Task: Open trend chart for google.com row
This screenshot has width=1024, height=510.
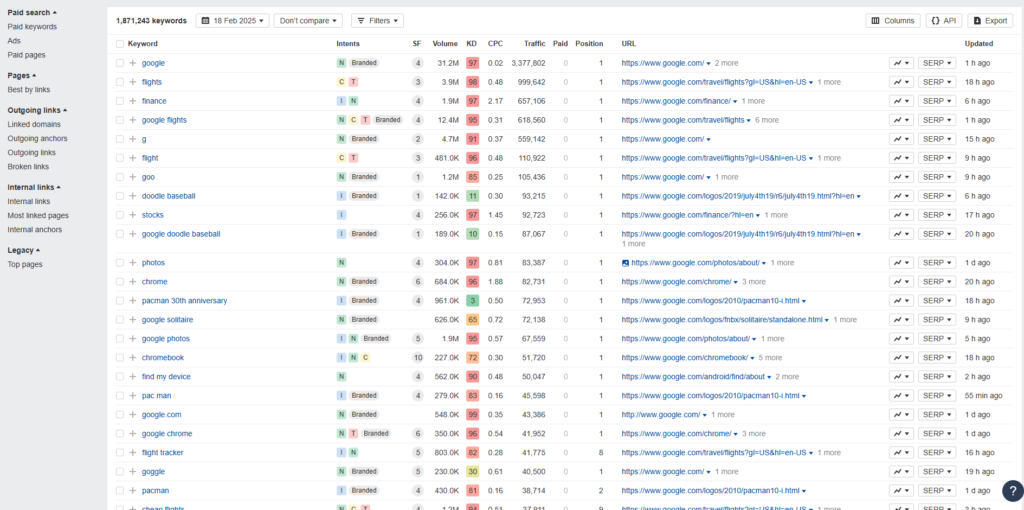Action: (901, 415)
